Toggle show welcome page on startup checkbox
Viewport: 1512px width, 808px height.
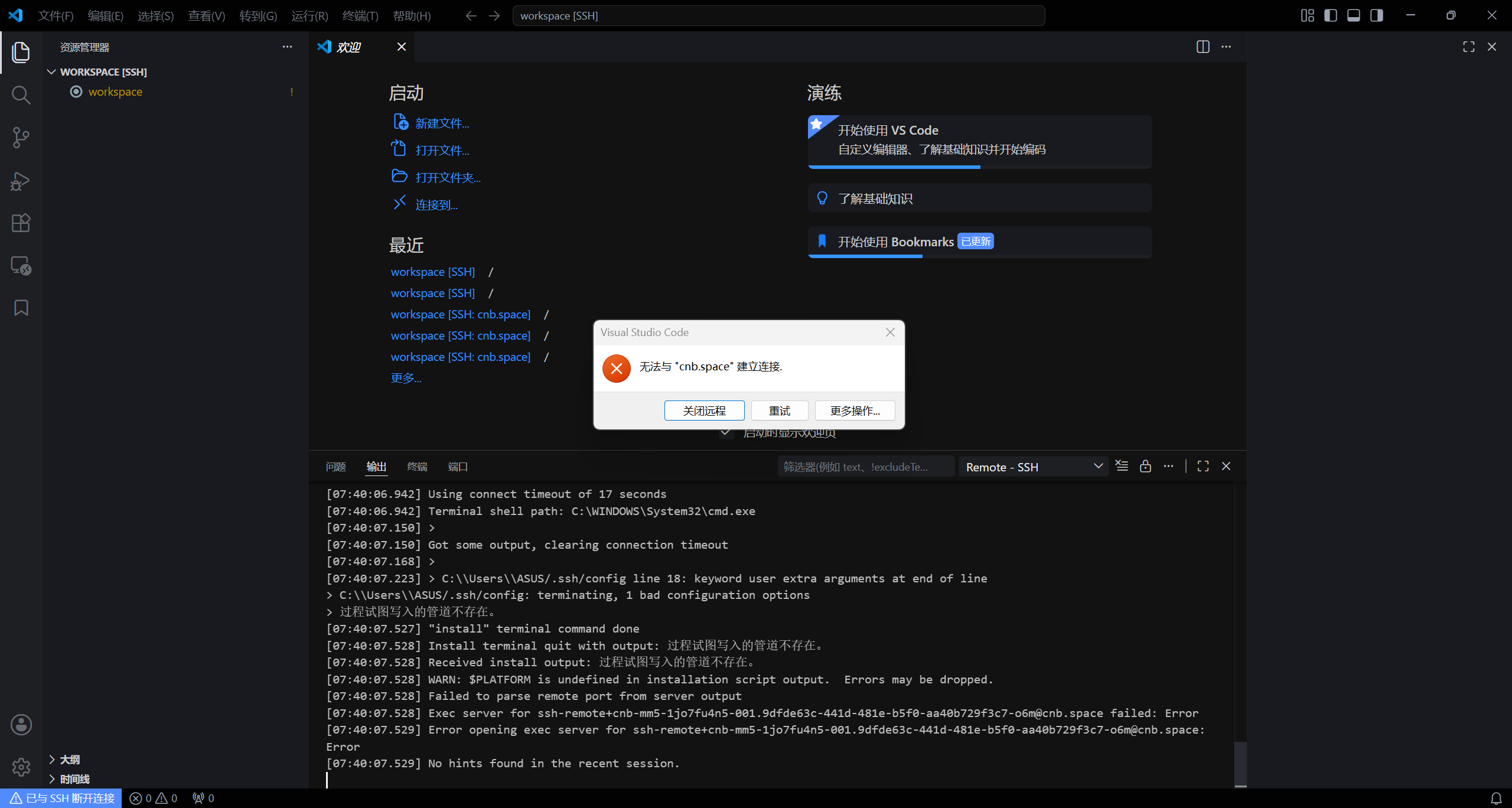pyautogui.click(x=726, y=433)
